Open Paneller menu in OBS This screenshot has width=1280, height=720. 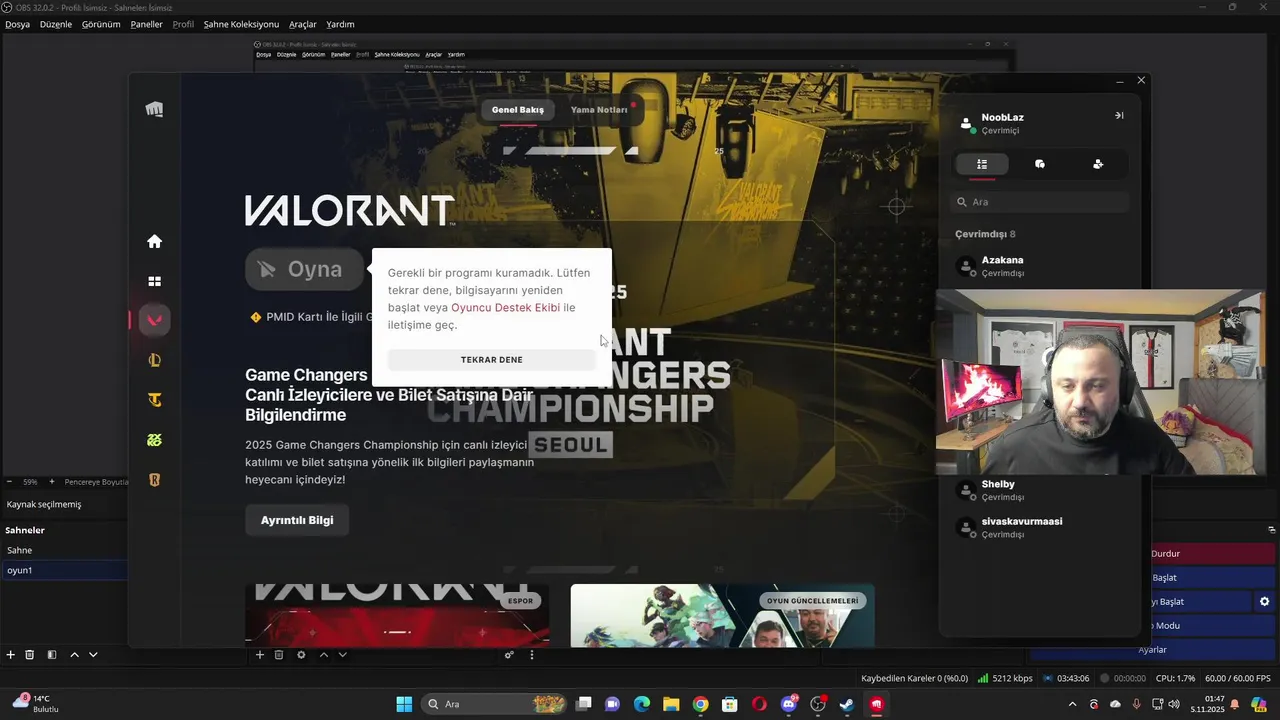point(147,24)
